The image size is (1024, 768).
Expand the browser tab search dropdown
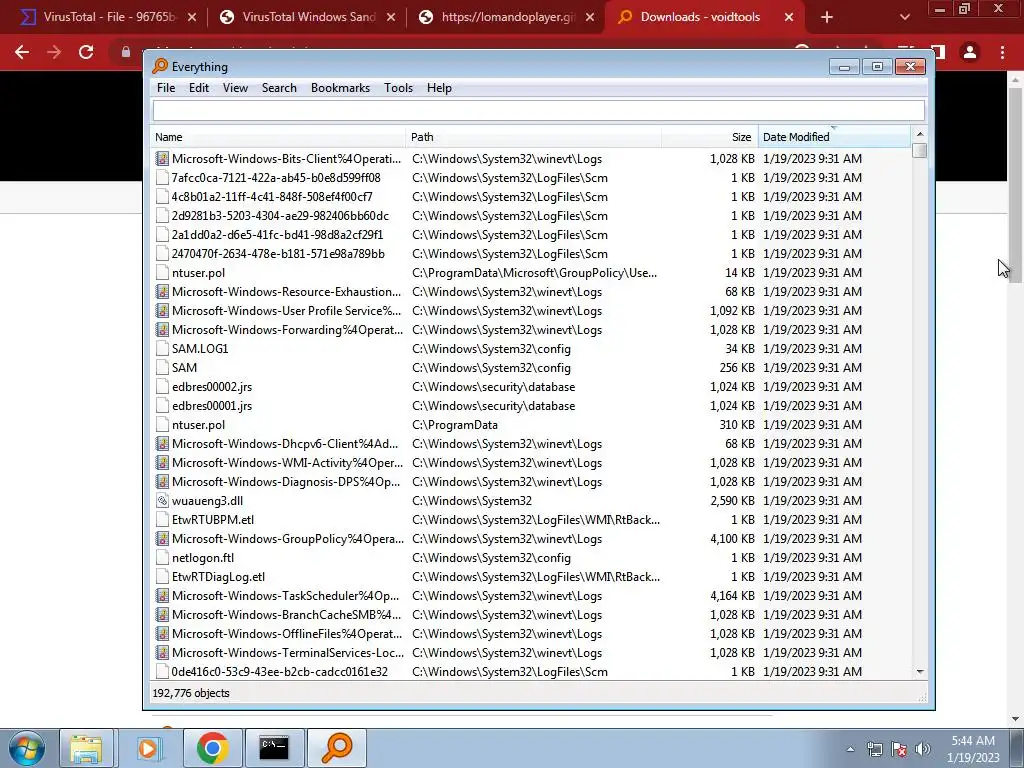[x=904, y=17]
